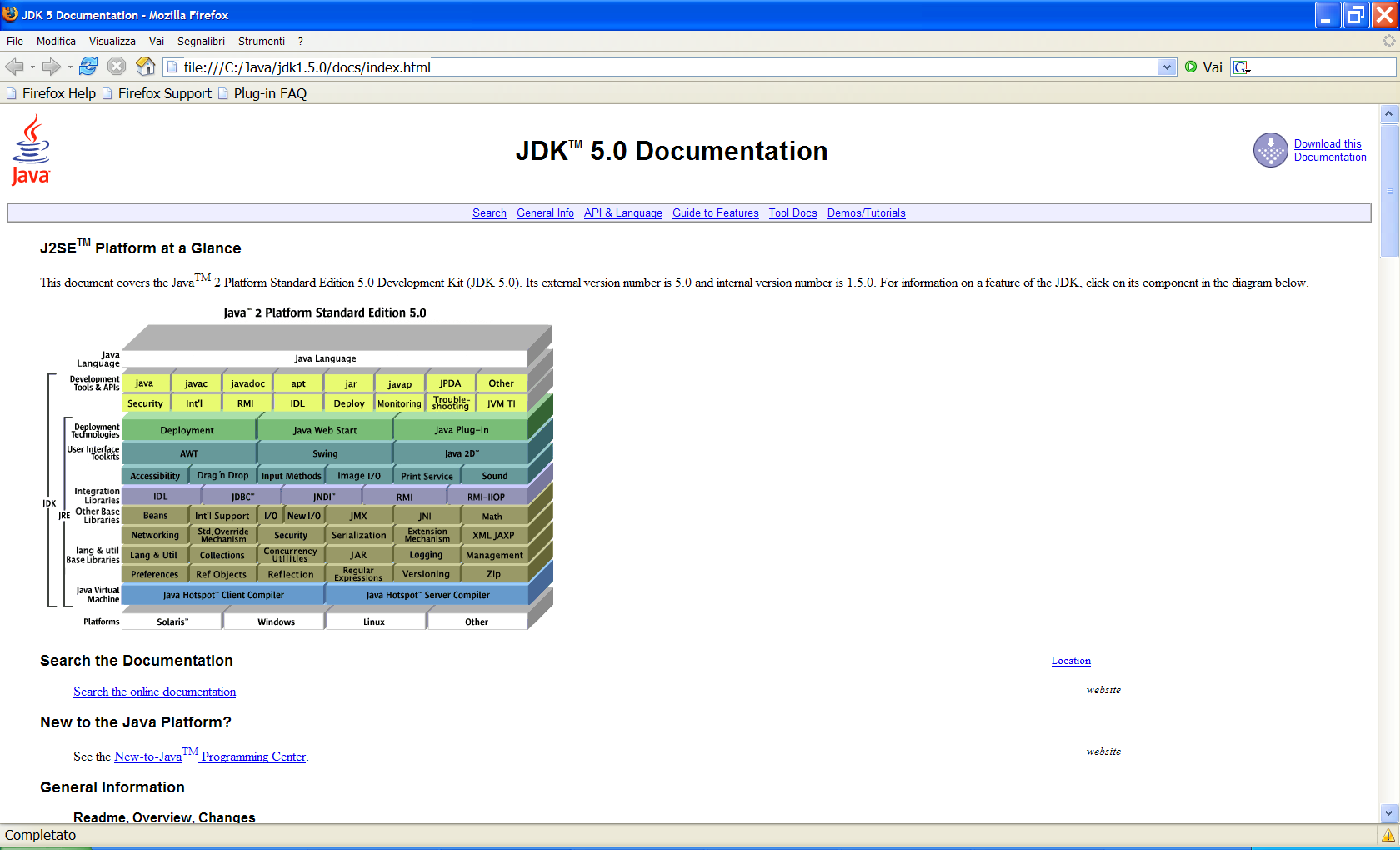Select Java Hotspot Server Compiler block

[427, 595]
